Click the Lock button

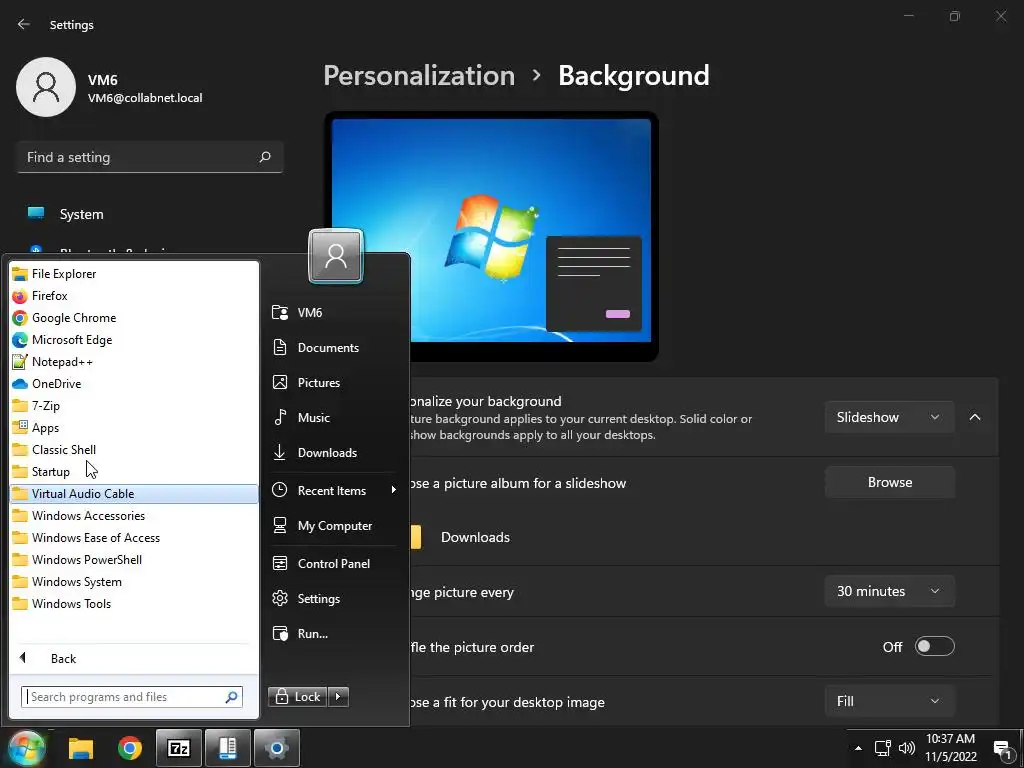point(298,697)
